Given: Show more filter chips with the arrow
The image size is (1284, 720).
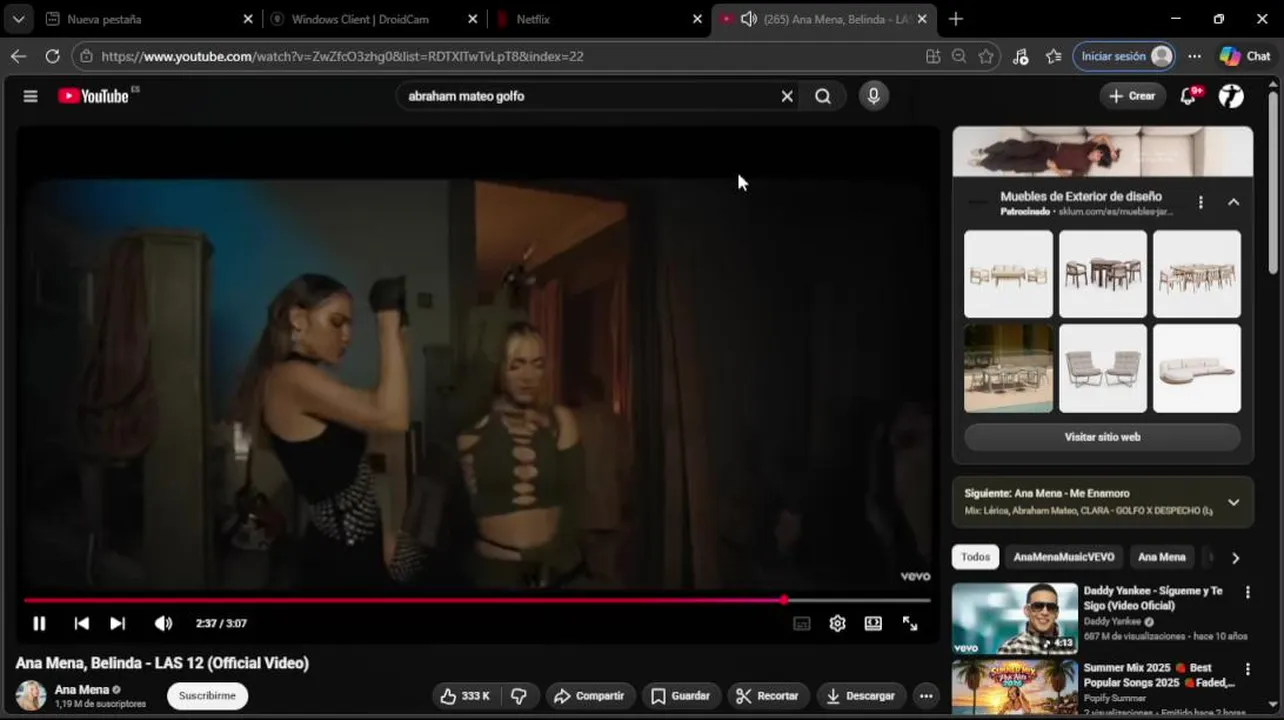Looking at the screenshot, I should click(x=1235, y=558).
